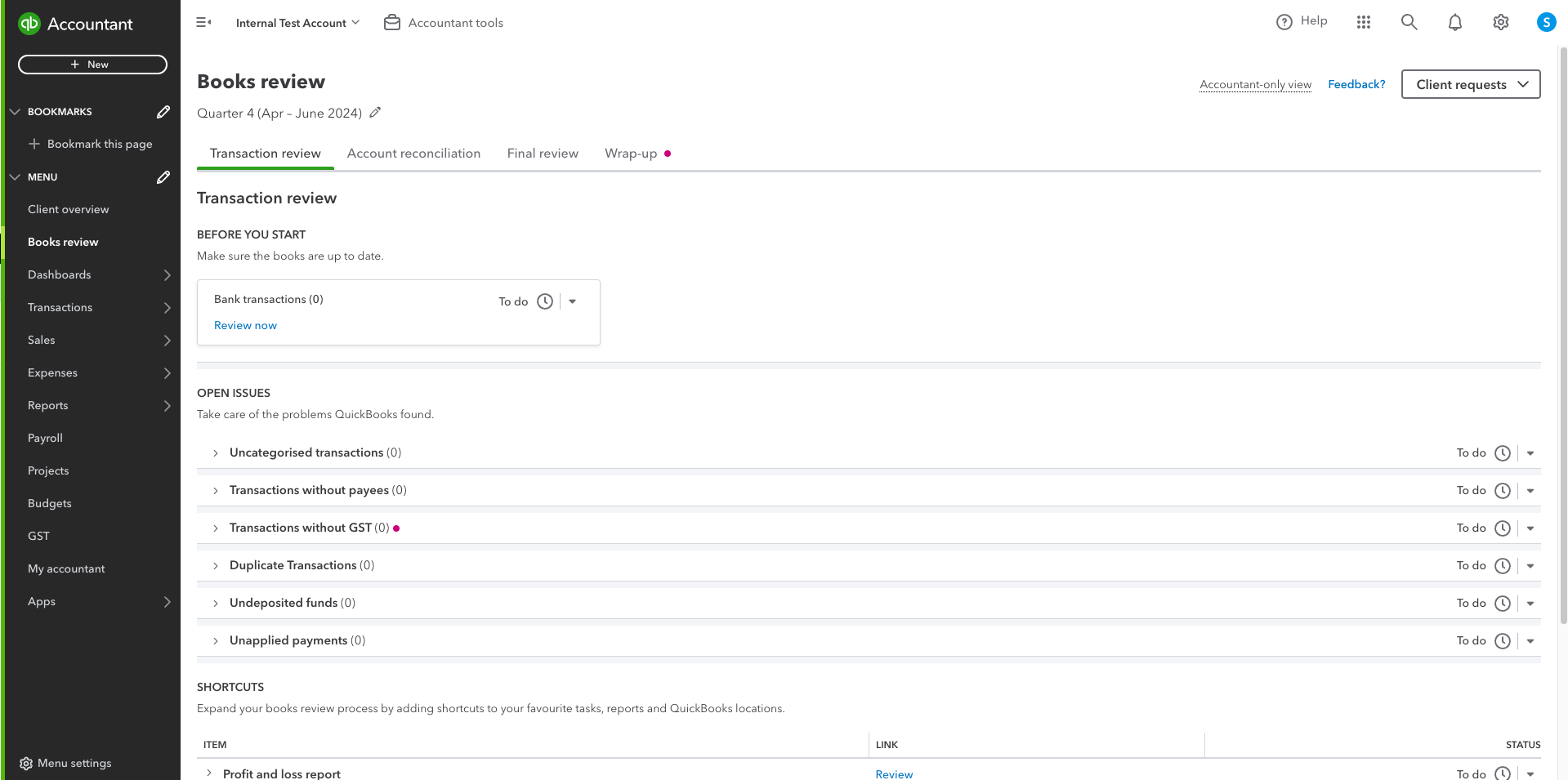Edit the review quarter period pencil
This screenshot has height=780, width=1568.
(375, 113)
